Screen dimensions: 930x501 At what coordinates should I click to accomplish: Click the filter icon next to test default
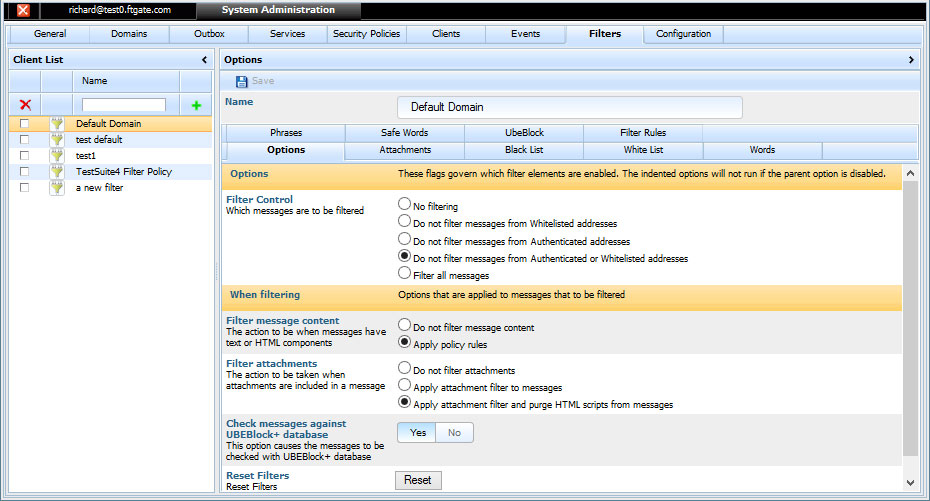(x=56, y=140)
